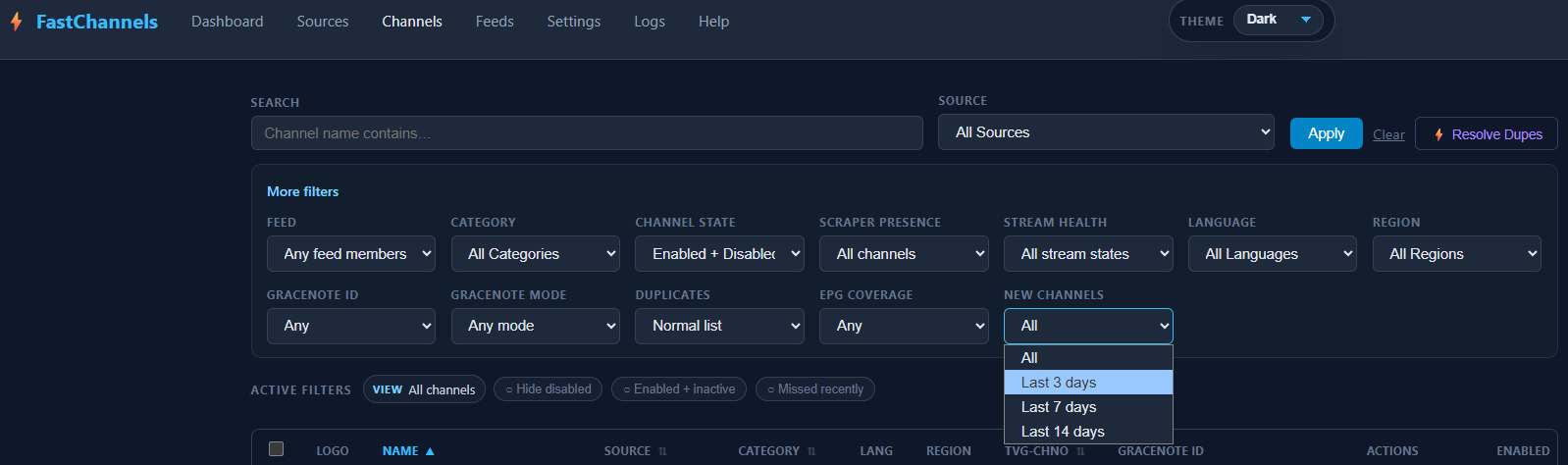Open the Dashboard nav item

(x=227, y=22)
